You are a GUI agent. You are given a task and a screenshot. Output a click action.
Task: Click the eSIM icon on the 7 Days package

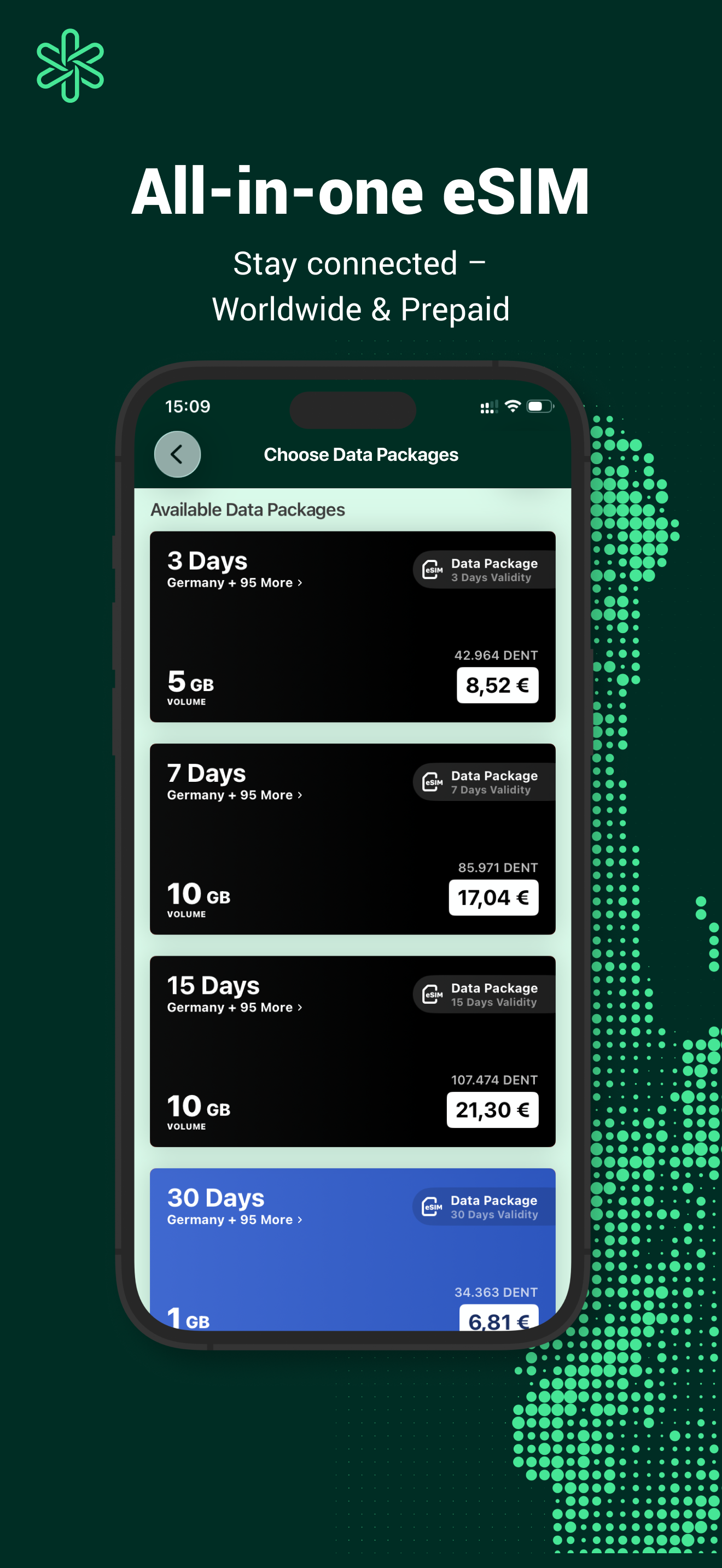pyautogui.click(x=432, y=782)
